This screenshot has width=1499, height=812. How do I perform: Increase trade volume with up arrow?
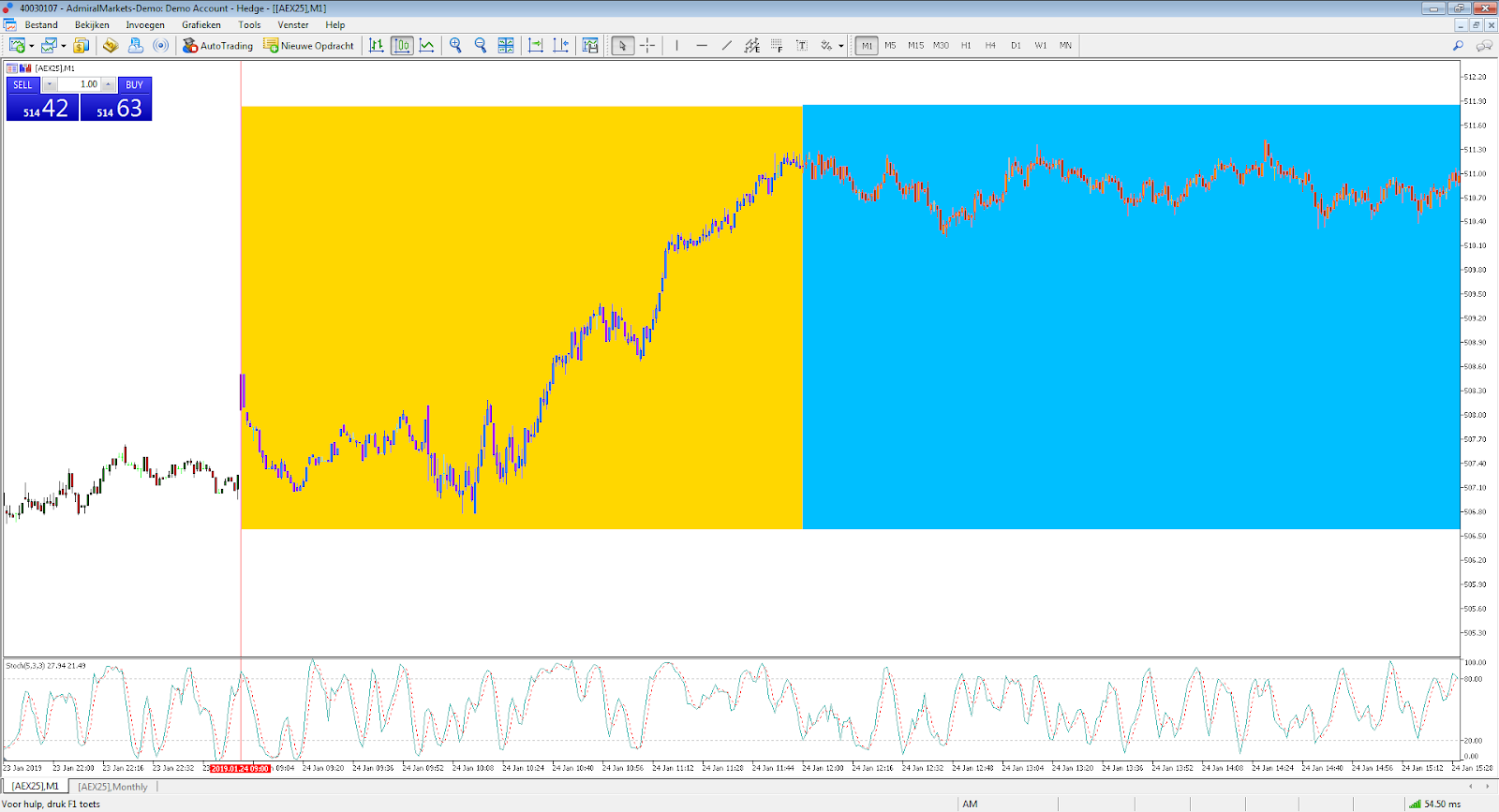click(108, 85)
